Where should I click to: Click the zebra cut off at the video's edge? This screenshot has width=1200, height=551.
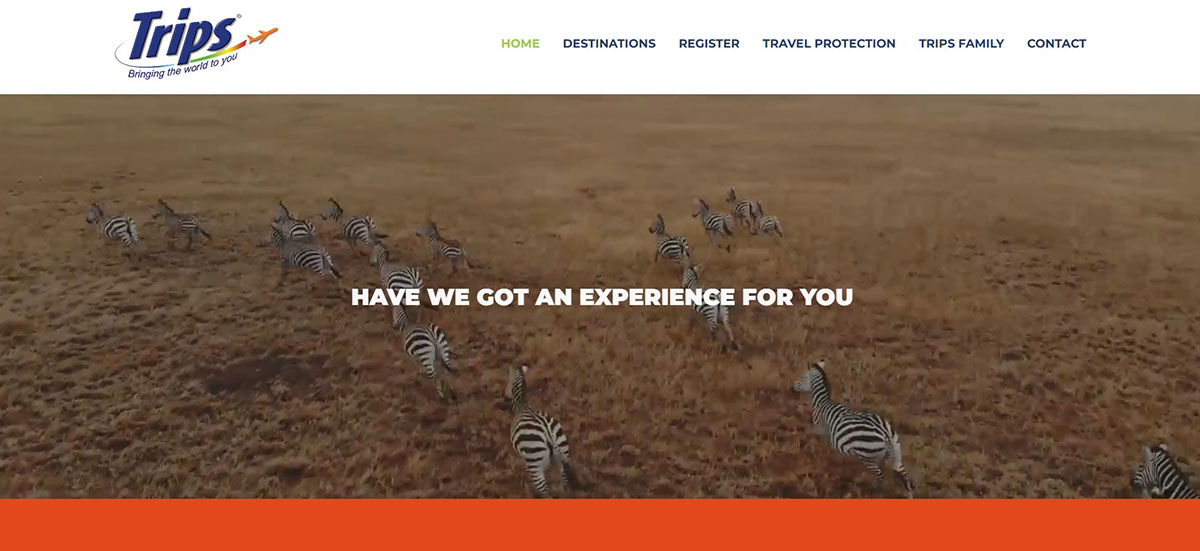click(x=1166, y=471)
